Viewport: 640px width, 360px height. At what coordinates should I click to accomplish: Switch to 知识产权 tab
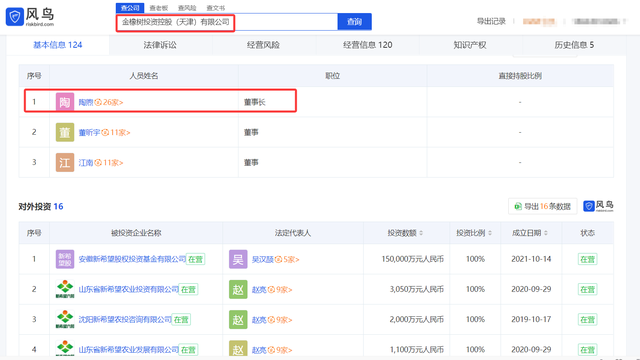[x=470, y=45]
